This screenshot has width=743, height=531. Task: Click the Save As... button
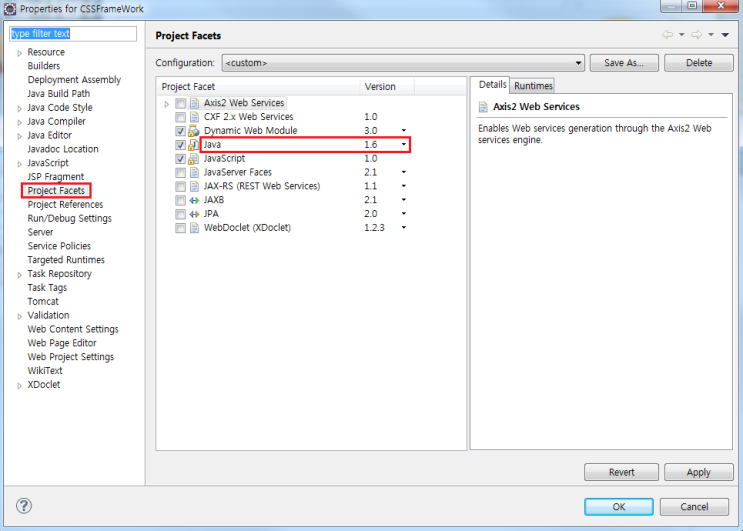click(x=624, y=63)
